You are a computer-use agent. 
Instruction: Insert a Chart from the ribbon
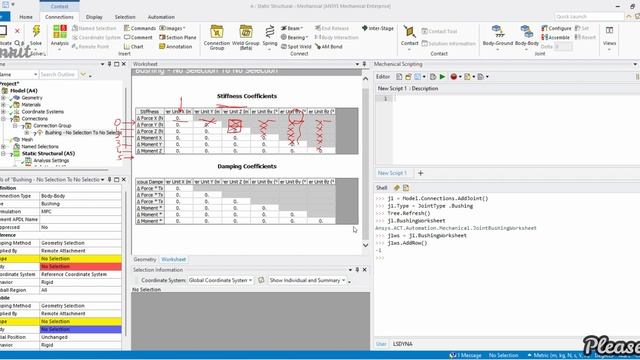133,47
